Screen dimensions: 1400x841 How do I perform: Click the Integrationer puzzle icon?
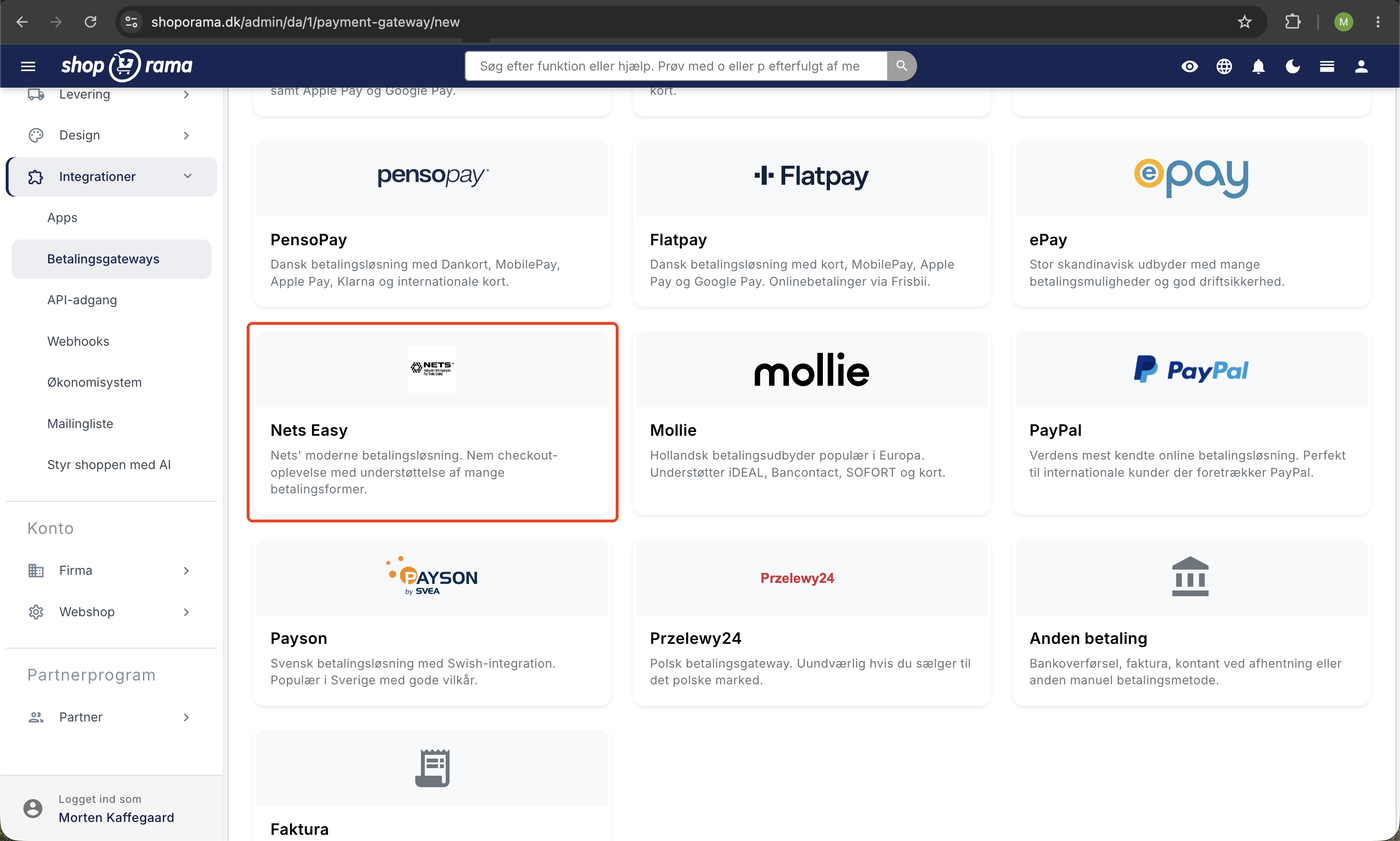click(36, 176)
